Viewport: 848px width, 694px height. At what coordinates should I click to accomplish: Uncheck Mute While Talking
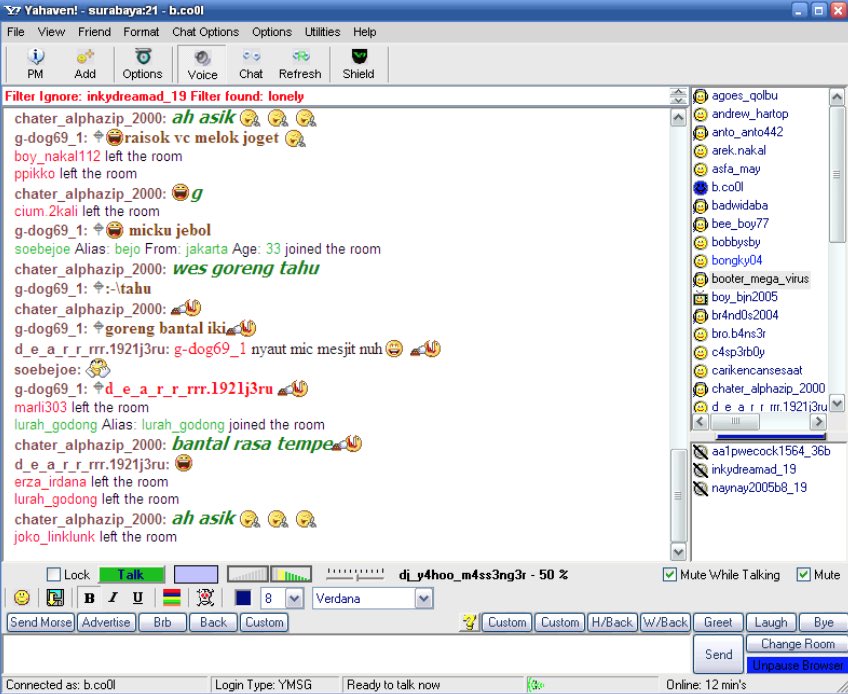[670, 574]
